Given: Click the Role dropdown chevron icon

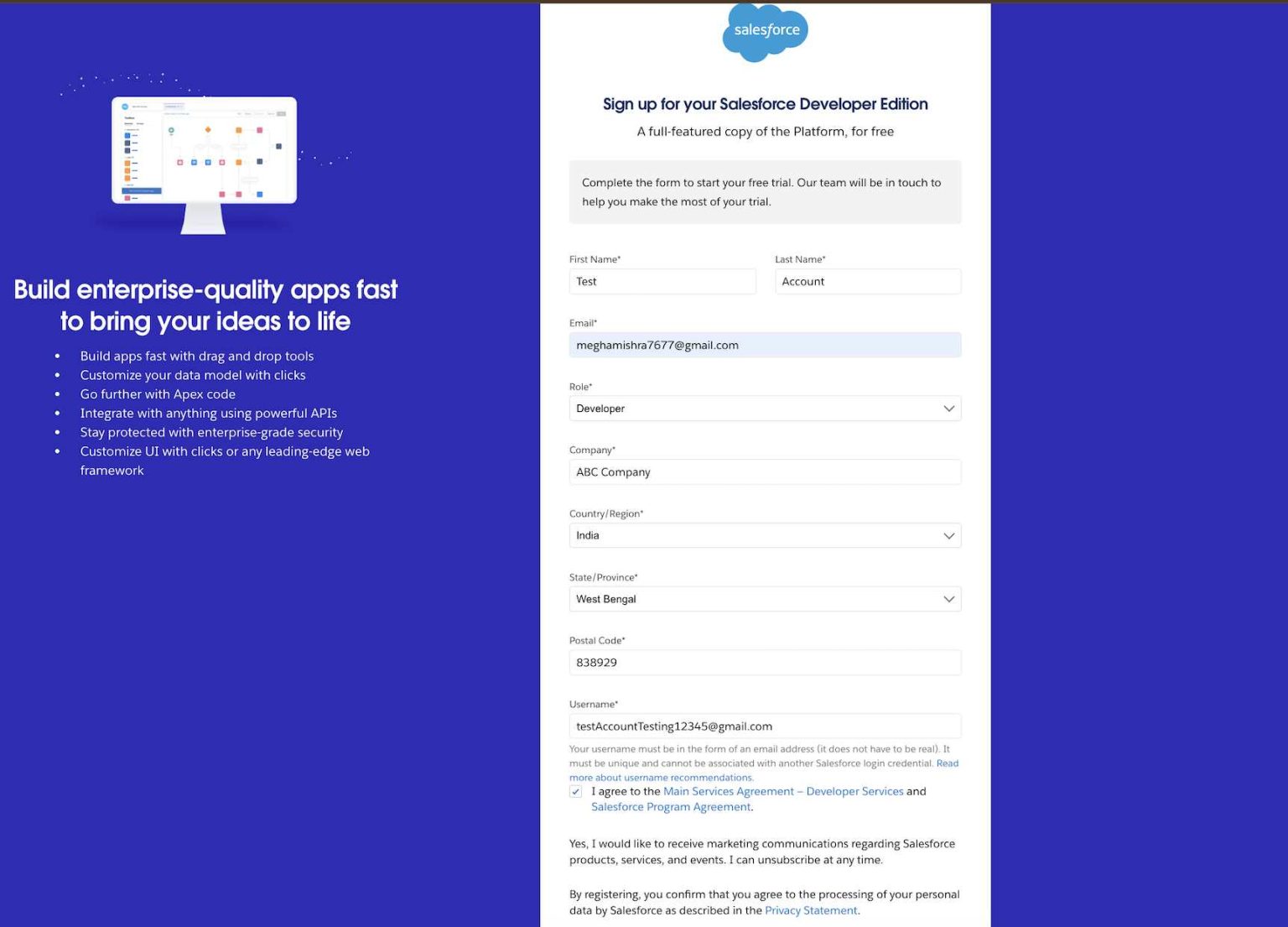Looking at the screenshot, I should point(948,409).
